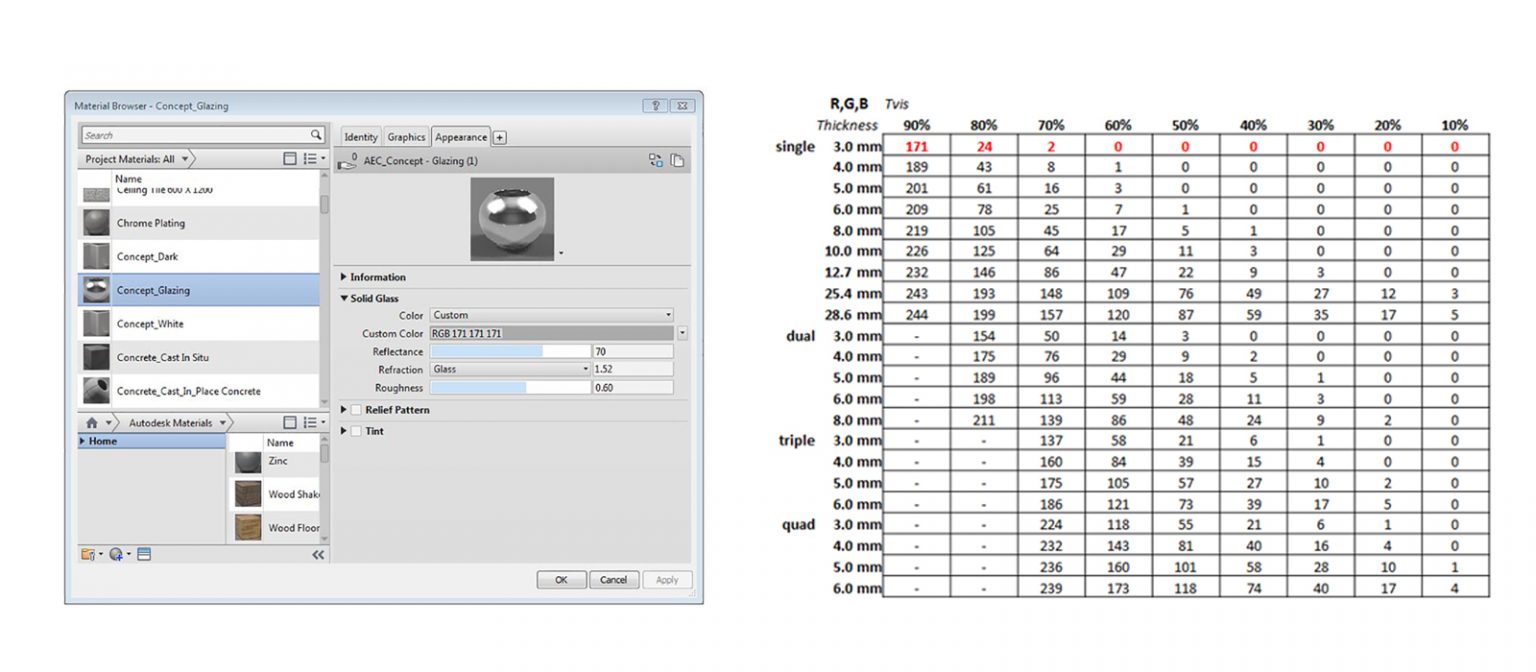1536x672 pixels.
Task: Switch material list to thumbnail view icon
Action: pos(290,158)
